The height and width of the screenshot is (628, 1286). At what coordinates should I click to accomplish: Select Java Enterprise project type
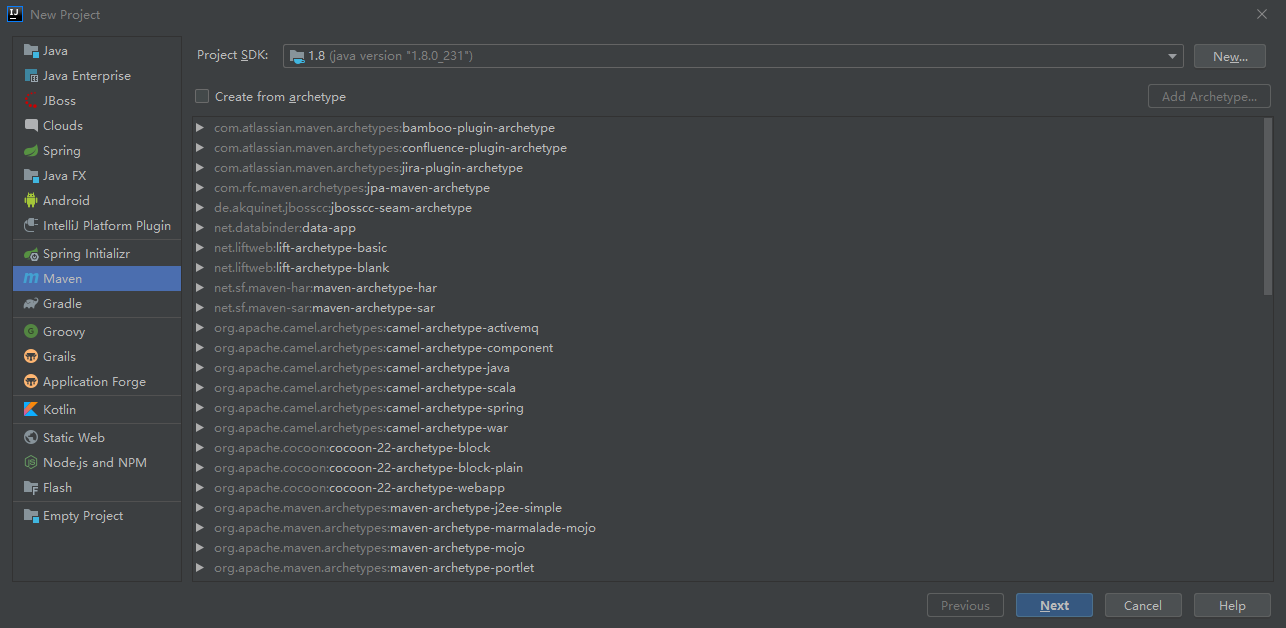click(86, 76)
